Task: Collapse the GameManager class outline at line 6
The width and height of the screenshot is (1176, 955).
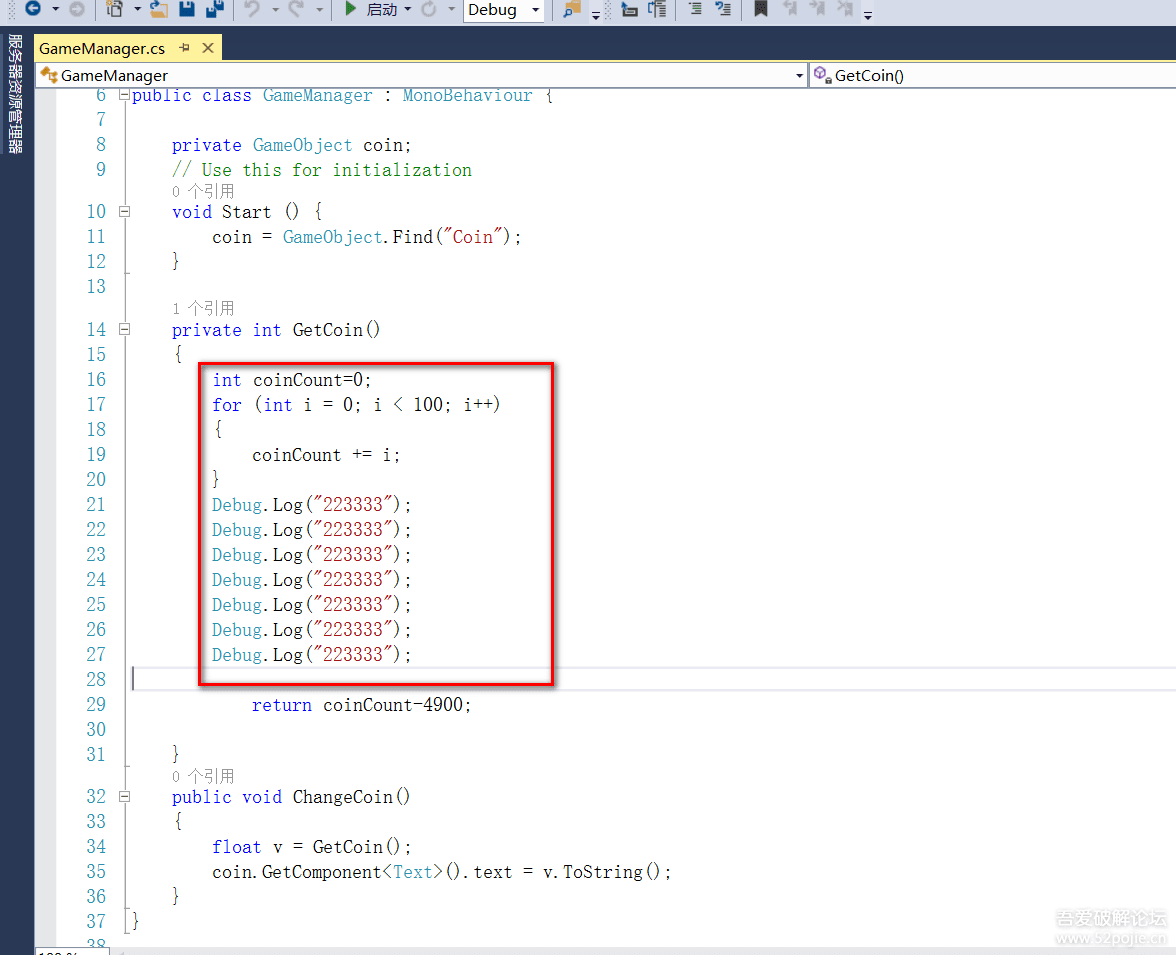Action: point(124,95)
